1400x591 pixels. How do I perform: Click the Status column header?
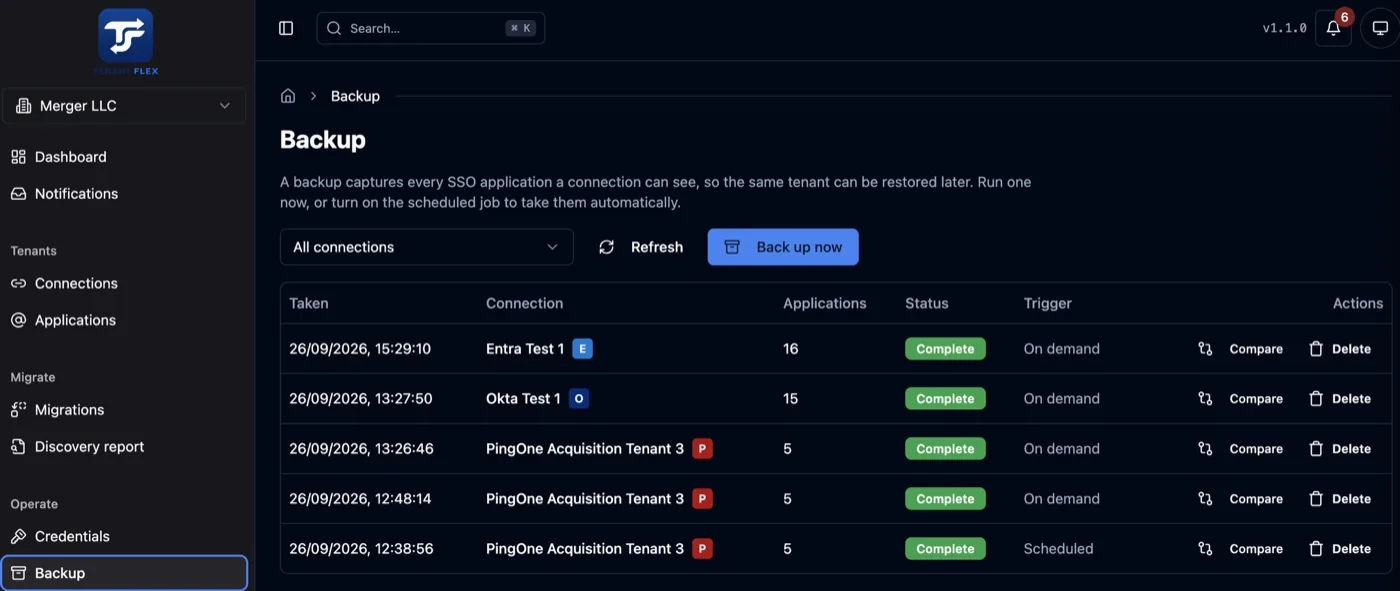tap(927, 303)
